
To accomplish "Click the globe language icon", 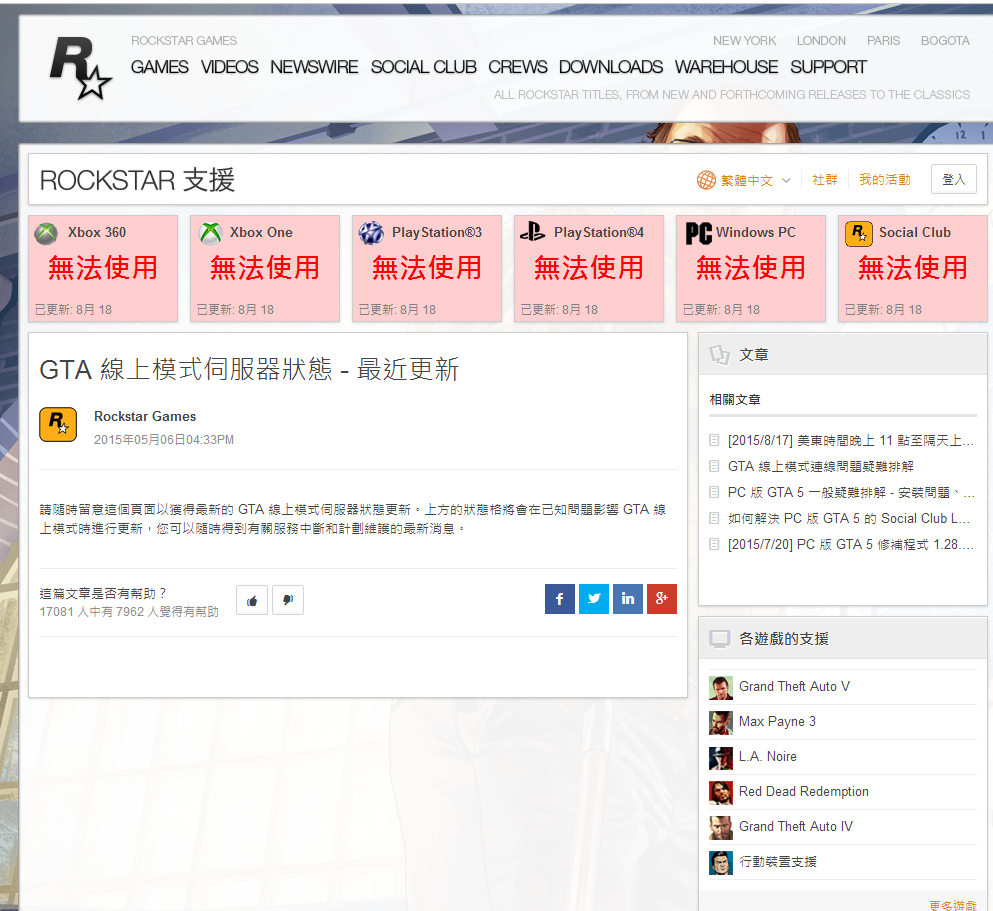I will pos(706,180).
